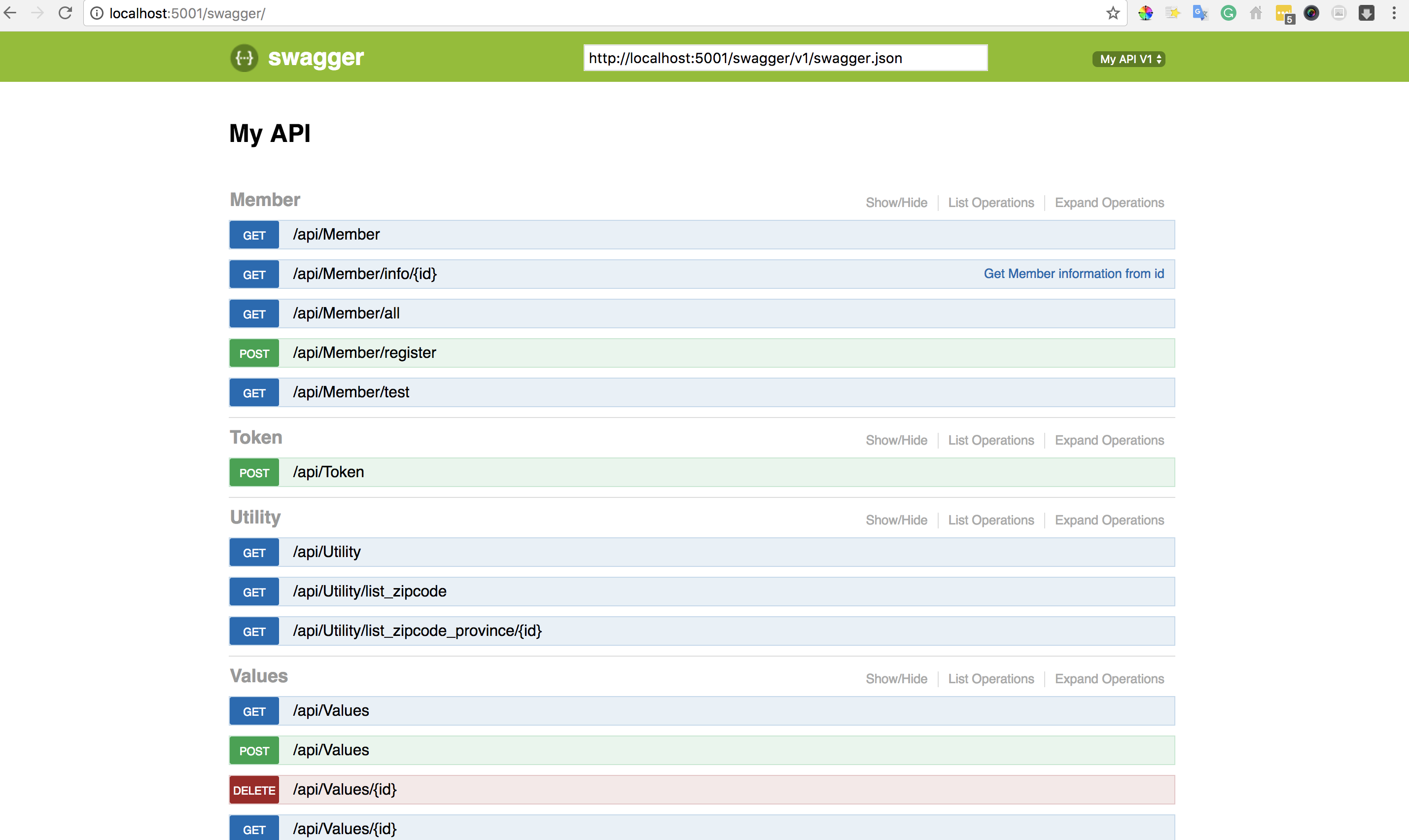Reload the Swagger page
The width and height of the screenshot is (1409, 840).
pos(65,12)
